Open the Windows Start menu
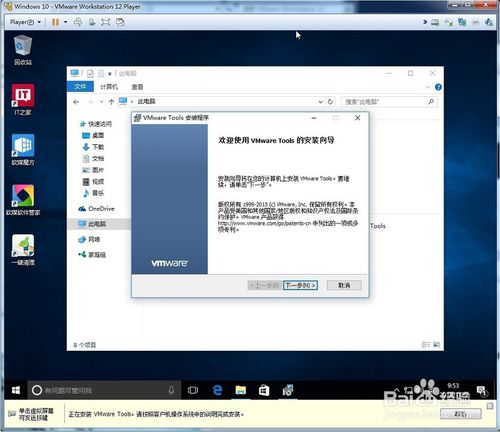 click(16, 390)
